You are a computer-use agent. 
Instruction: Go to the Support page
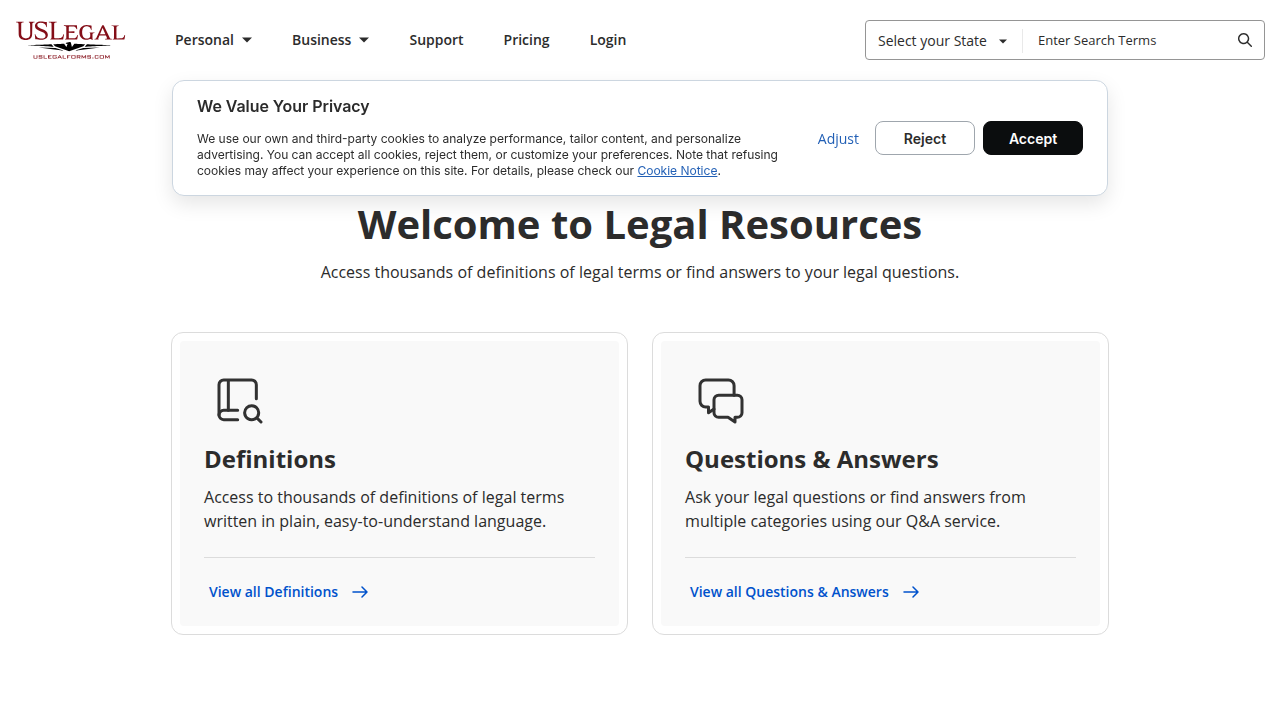click(436, 40)
